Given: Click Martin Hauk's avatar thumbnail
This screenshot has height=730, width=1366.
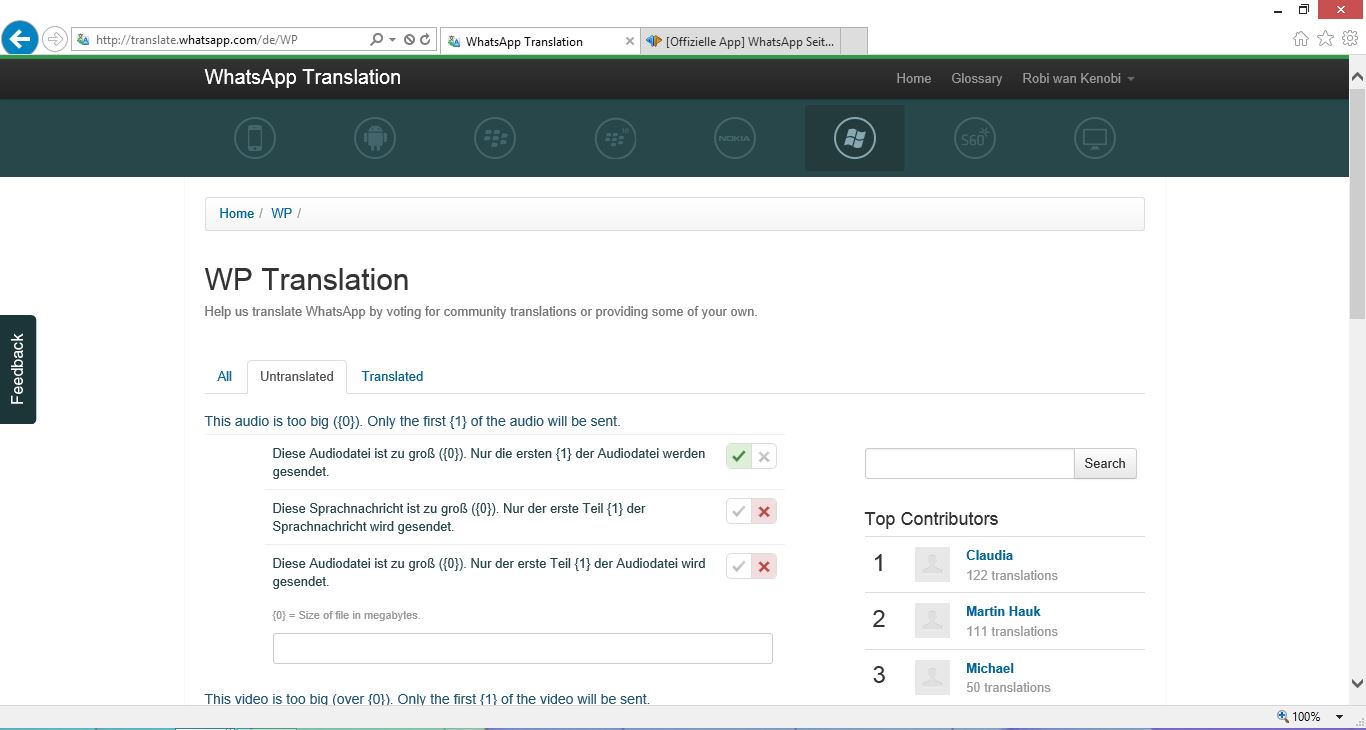Looking at the screenshot, I should [x=932, y=620].
